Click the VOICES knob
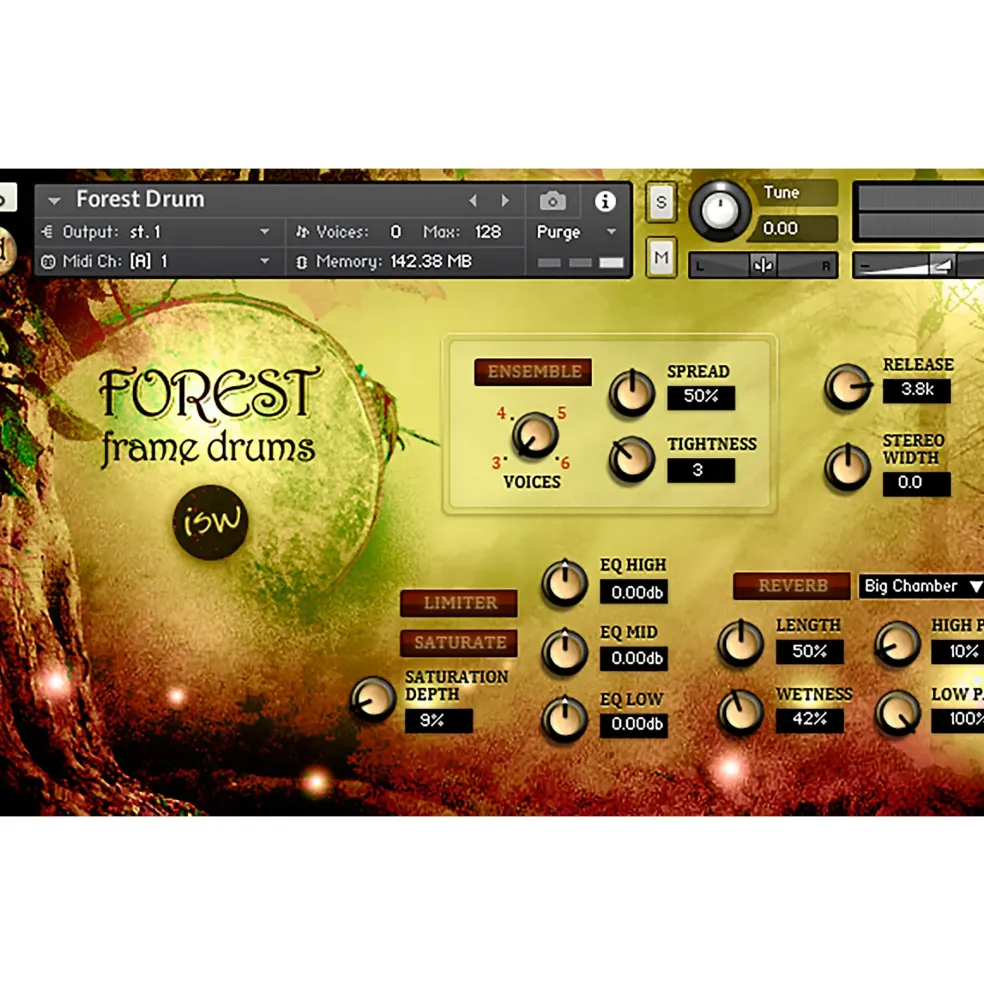 pos(535,435)
